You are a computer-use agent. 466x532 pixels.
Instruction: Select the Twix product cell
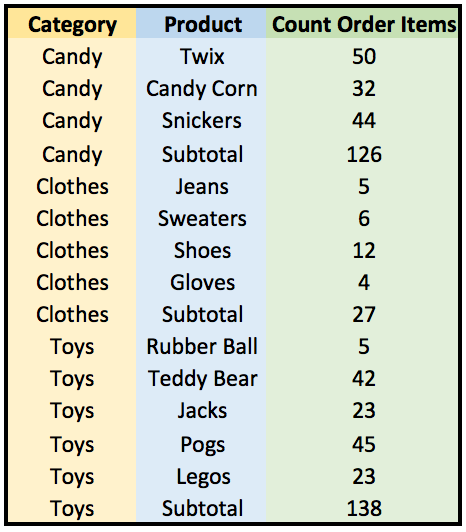coord(202,56)
